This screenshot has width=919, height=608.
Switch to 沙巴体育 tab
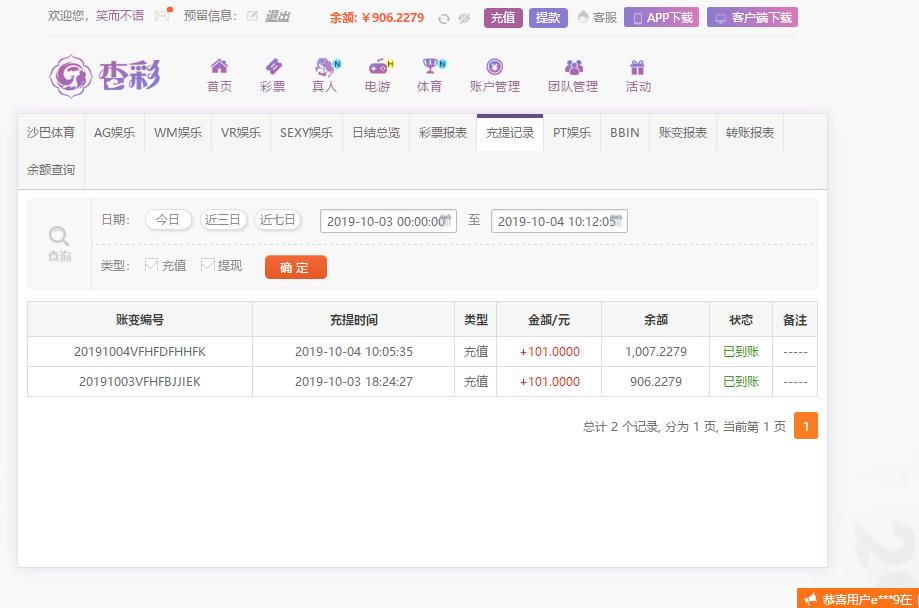51,133
